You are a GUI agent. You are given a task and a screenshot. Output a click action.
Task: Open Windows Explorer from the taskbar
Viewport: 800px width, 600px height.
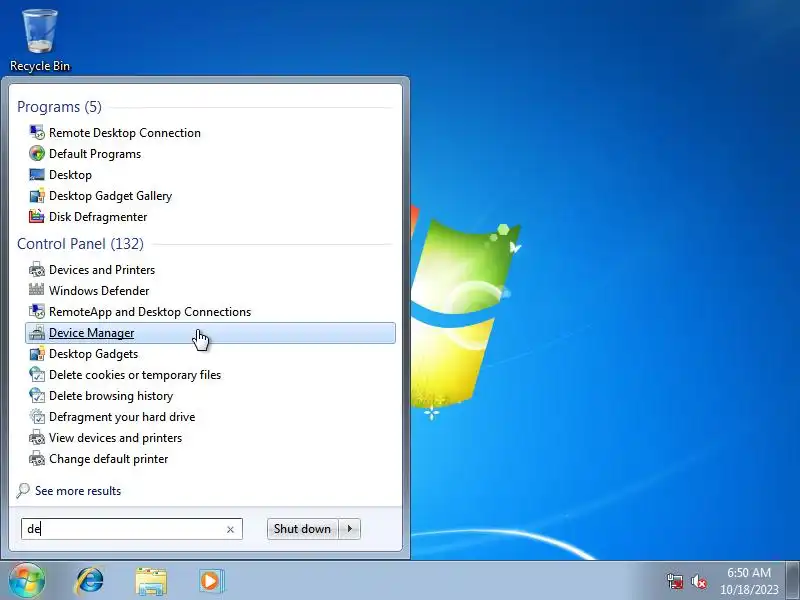click(x=151, y=581)
